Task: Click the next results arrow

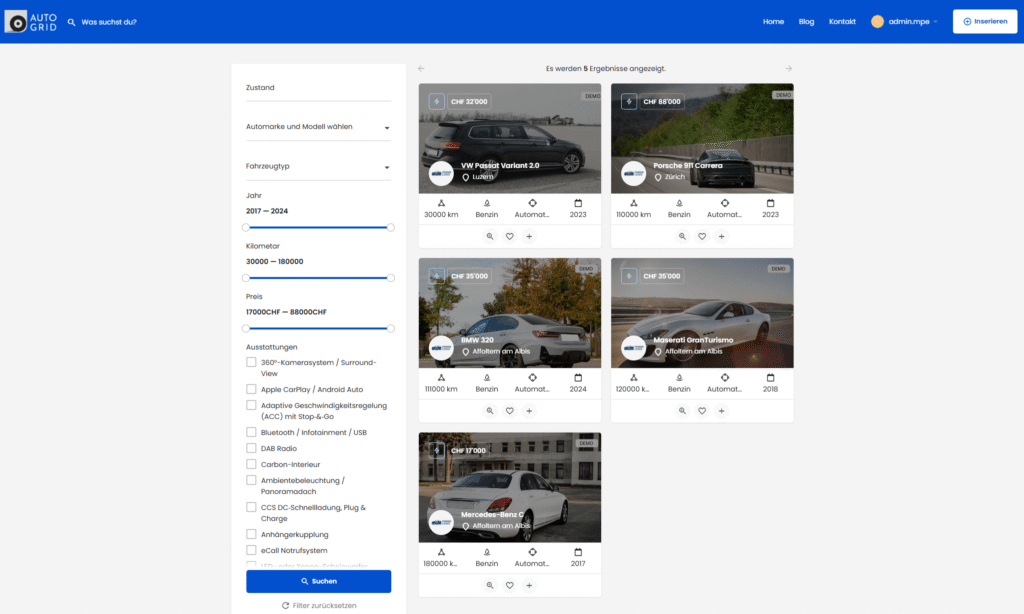Action: 789,67
